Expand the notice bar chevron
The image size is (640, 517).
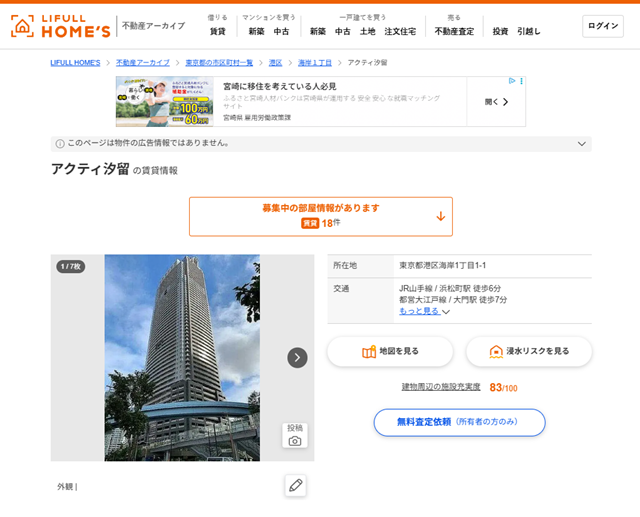(x=581, y=144)
